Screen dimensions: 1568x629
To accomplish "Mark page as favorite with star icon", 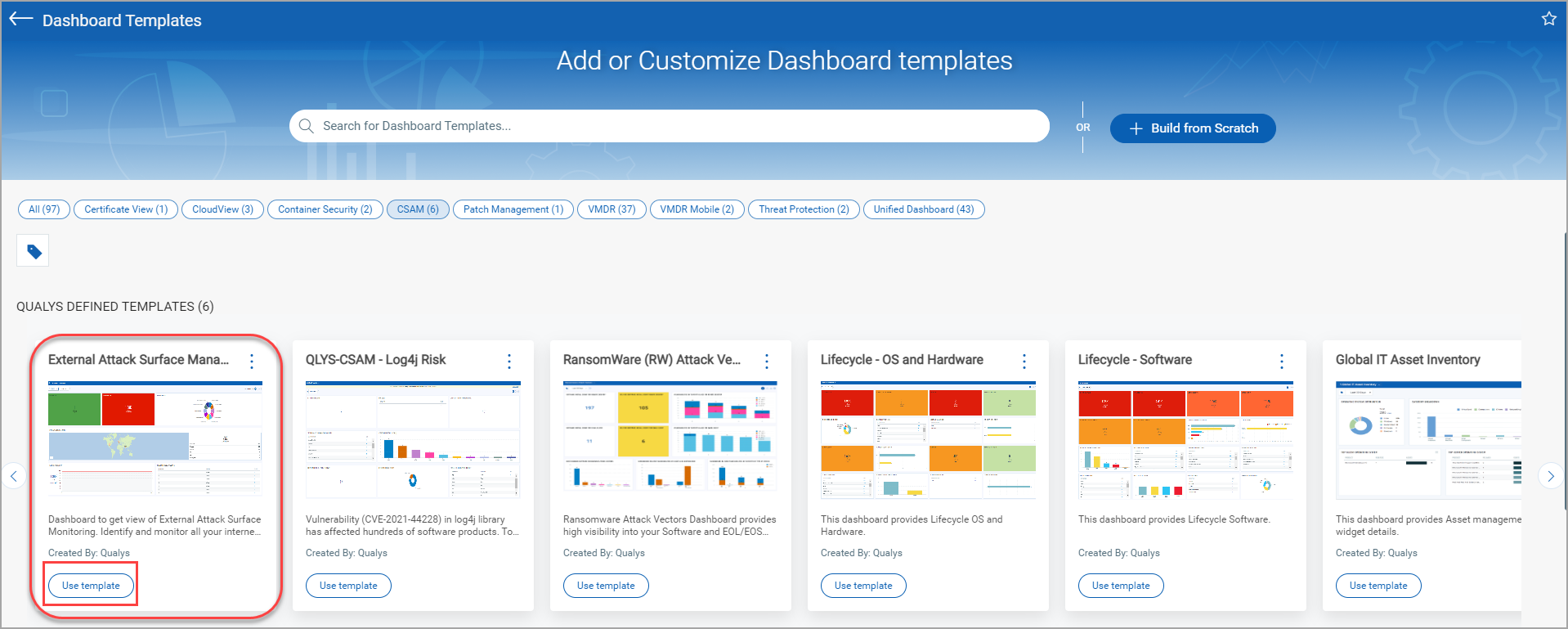I will tap(1549, 18).
